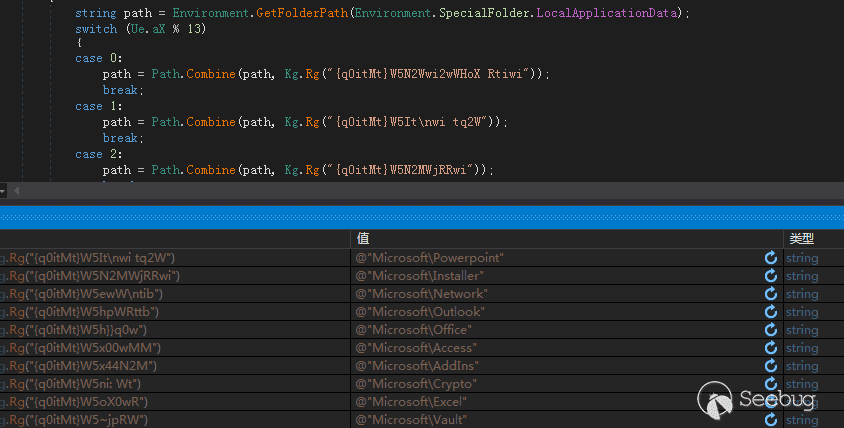Place cursor on the case 1 line
Screen dimensions: 844x428
[x=89, y=106]
